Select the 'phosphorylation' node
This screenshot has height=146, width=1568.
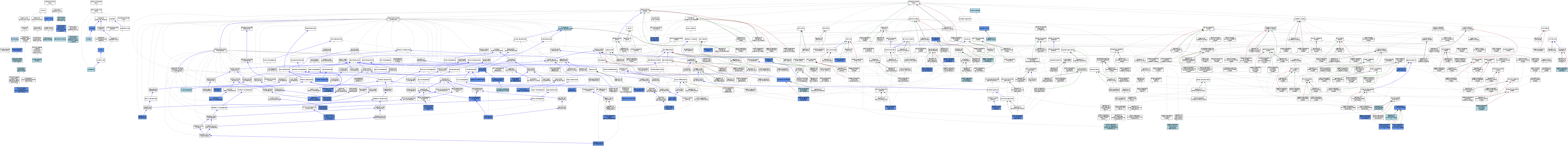1094,69
